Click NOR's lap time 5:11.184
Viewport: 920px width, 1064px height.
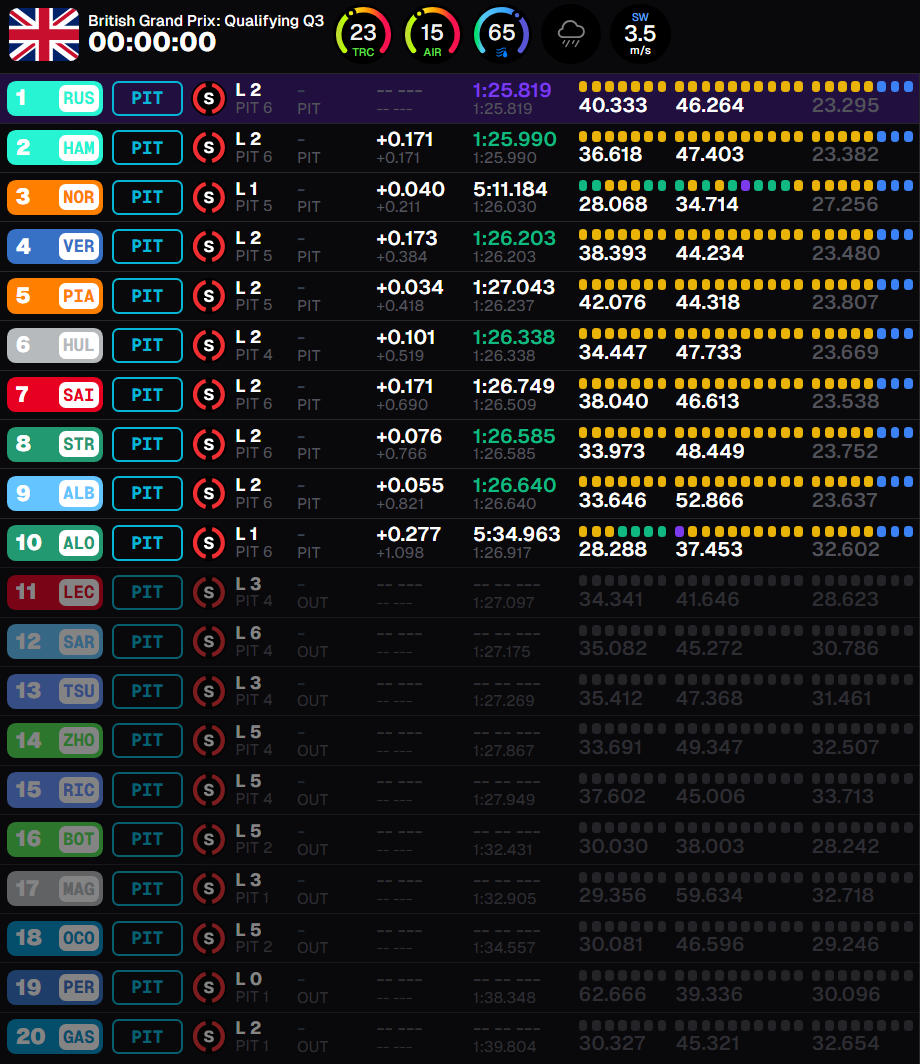(x=510, y=189)
